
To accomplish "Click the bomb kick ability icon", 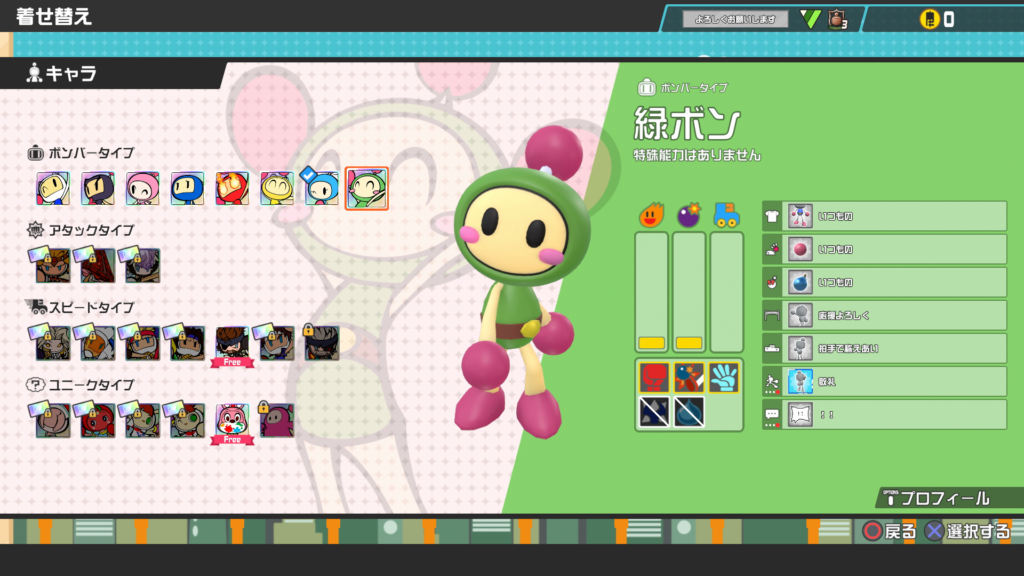I will pos(689,377).
